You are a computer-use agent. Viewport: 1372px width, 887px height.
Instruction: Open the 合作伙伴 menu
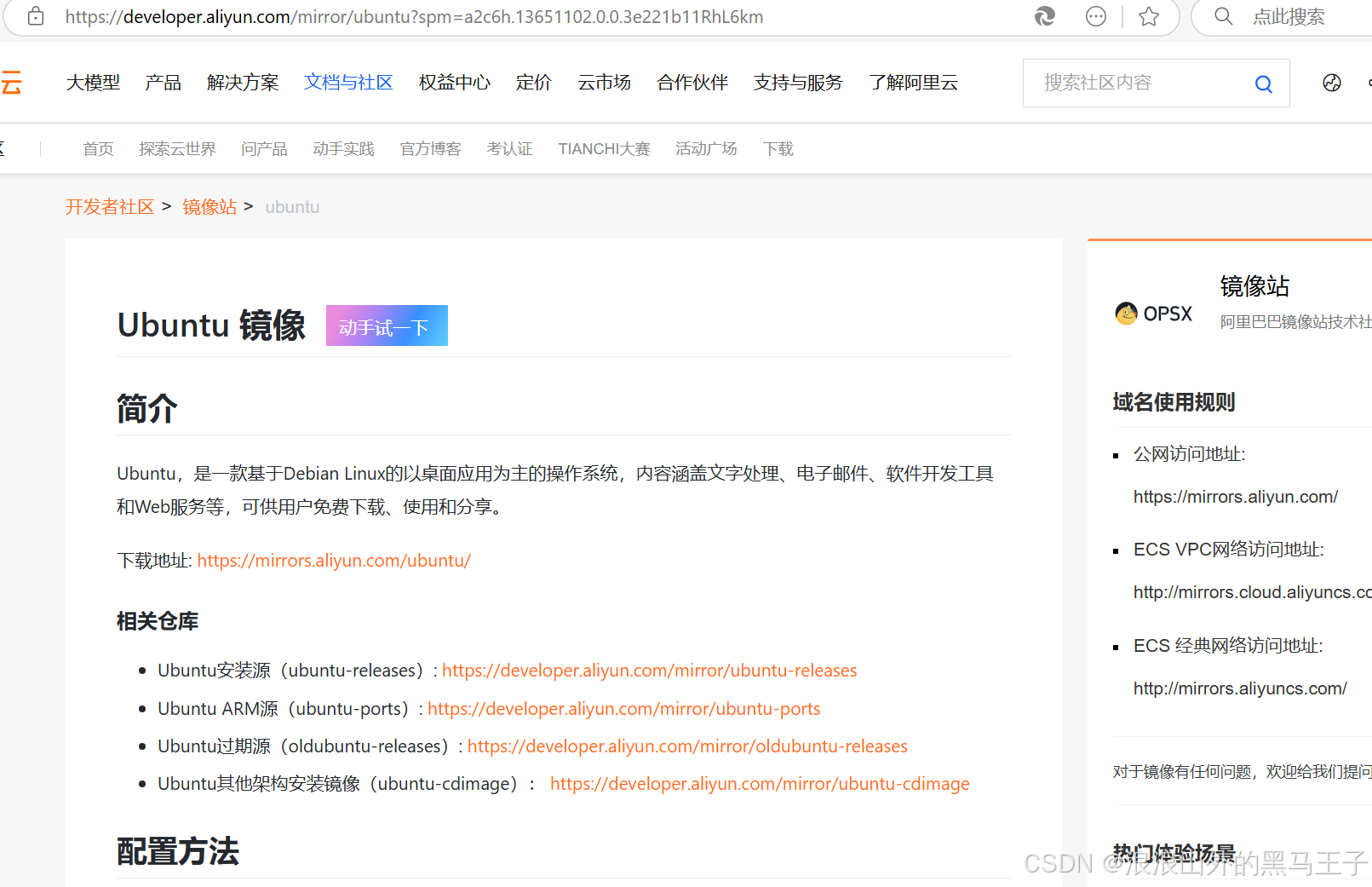click(692, 83)
